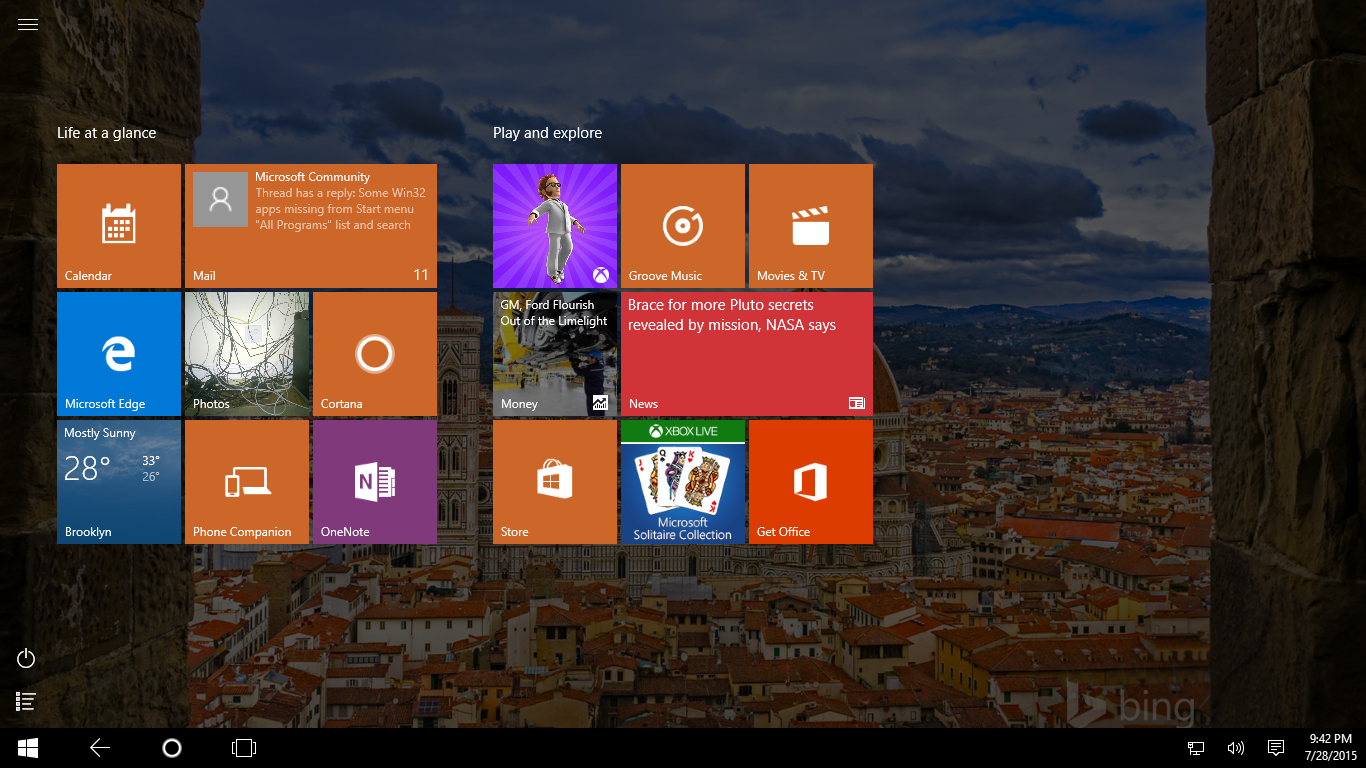Open the Phone Companion tile
Image resolution: width=1366 pixels, height=768 pixels.
point(247,482)
